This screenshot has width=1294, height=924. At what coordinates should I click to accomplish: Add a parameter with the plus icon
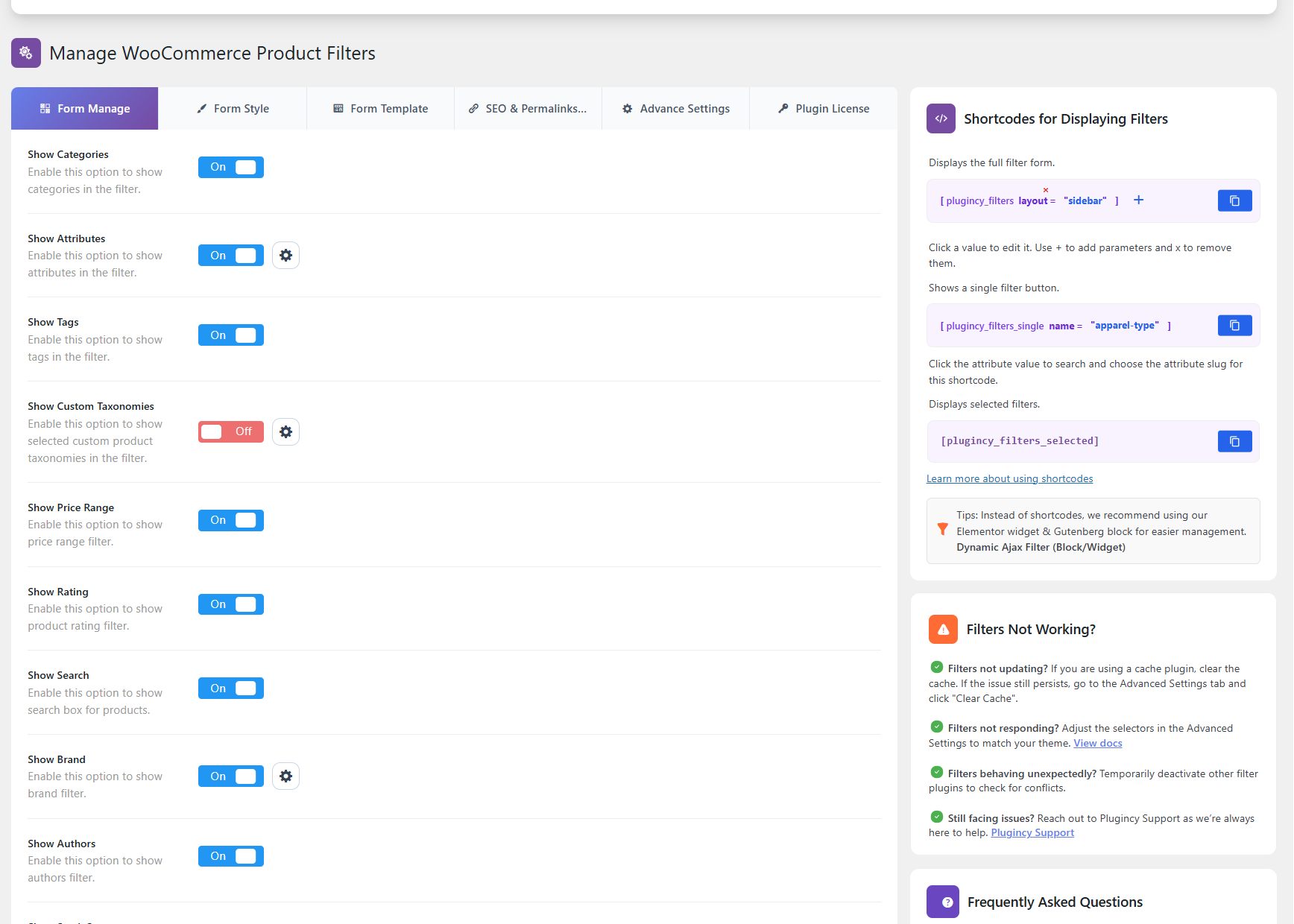(x=1138, y=200)
